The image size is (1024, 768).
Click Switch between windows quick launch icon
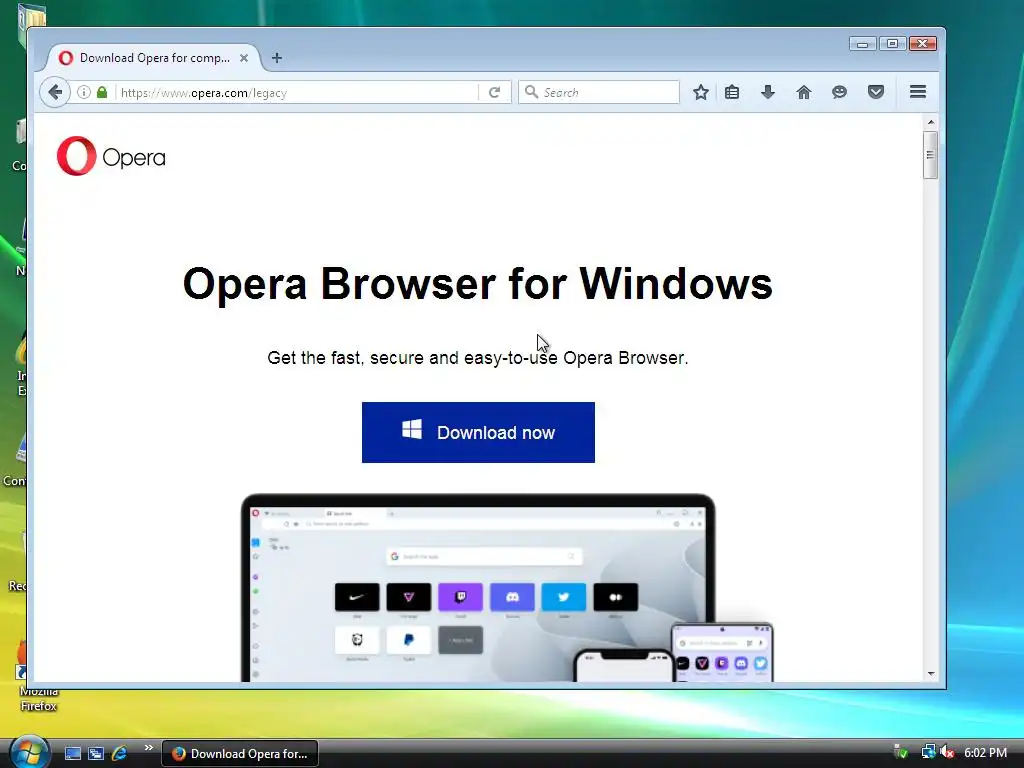click(x=96, y=754)
